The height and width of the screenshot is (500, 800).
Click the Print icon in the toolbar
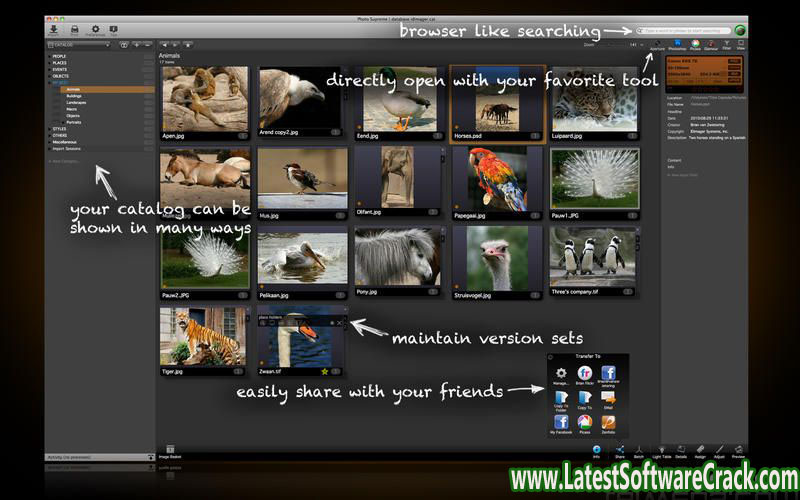pyautogui.click(x=73, y=30)
